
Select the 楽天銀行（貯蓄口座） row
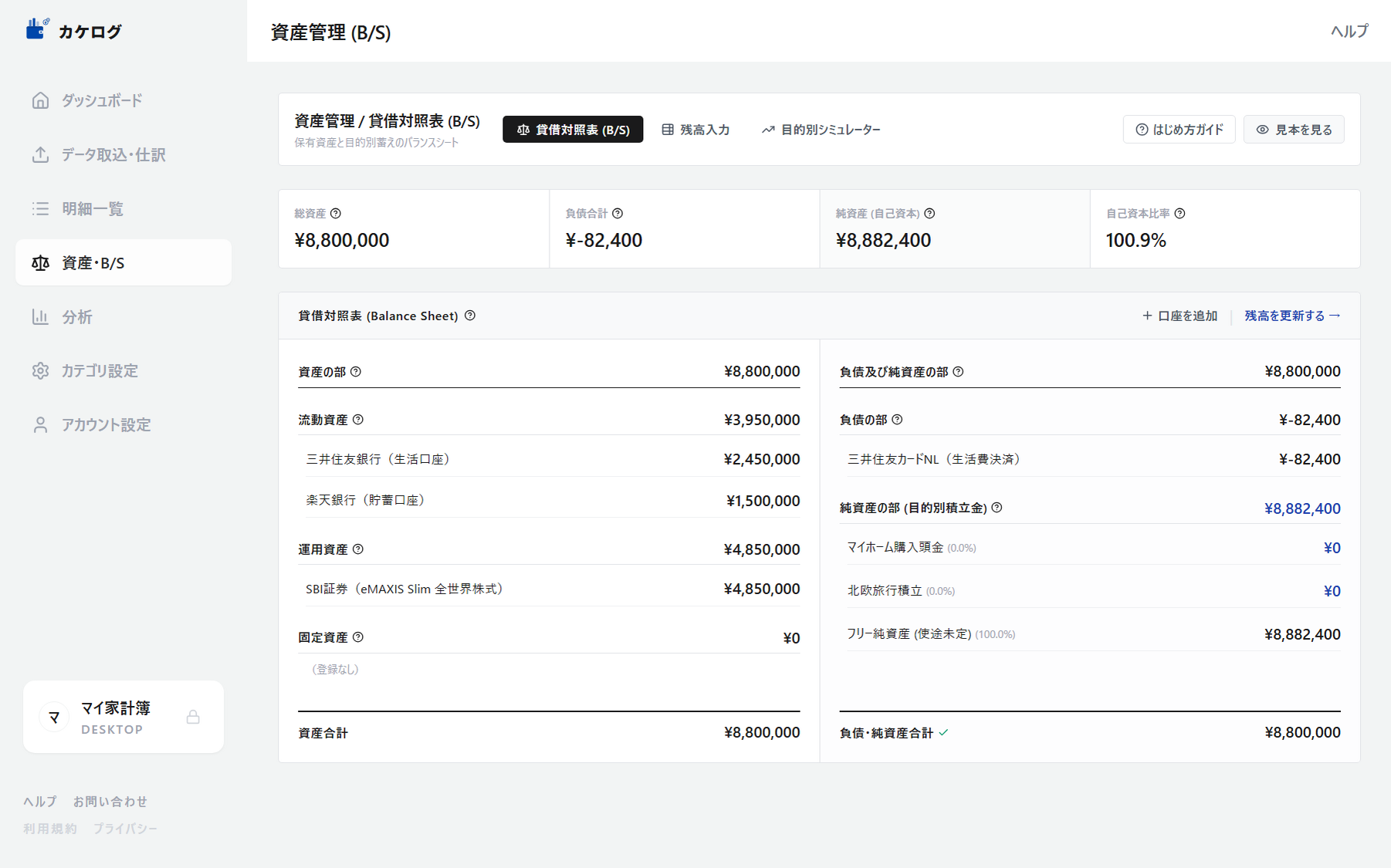[x=553, y=500]
